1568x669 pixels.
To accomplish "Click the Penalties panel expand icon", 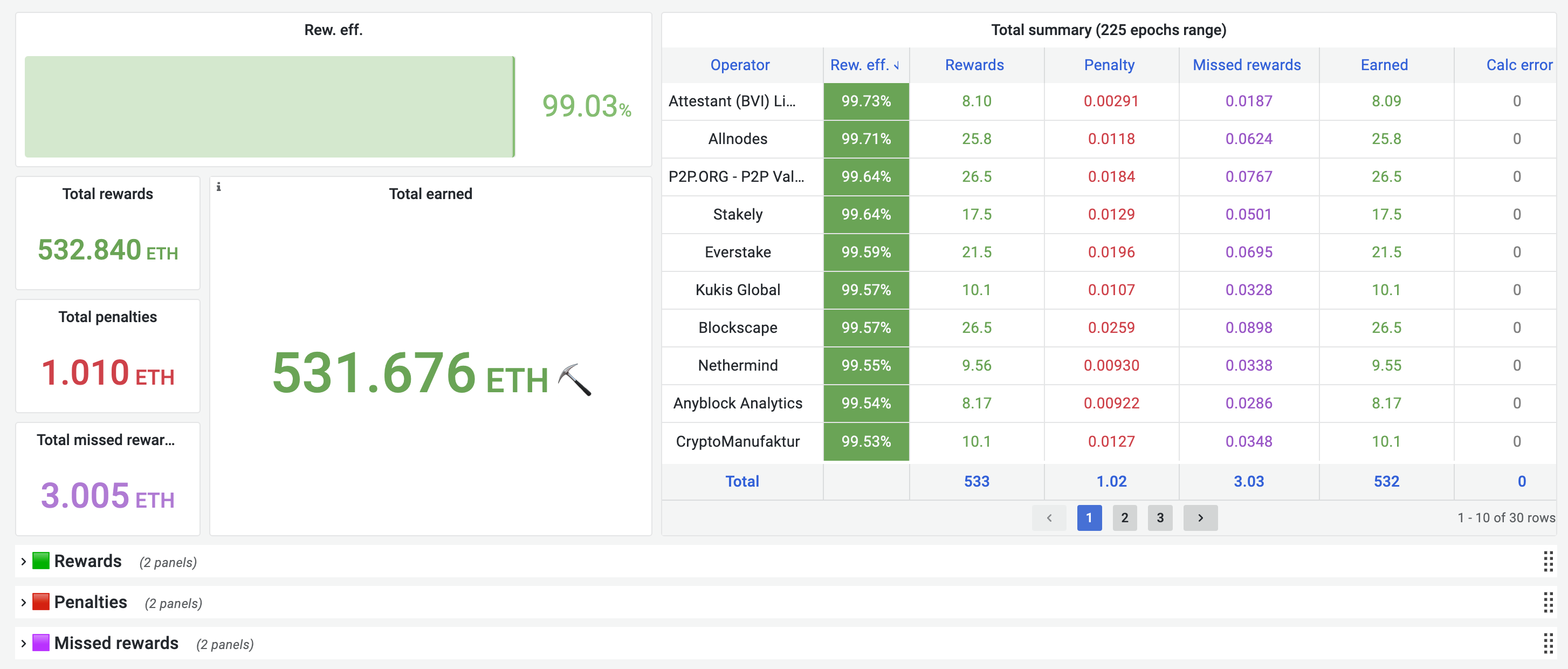I will (x=19, y=602).
